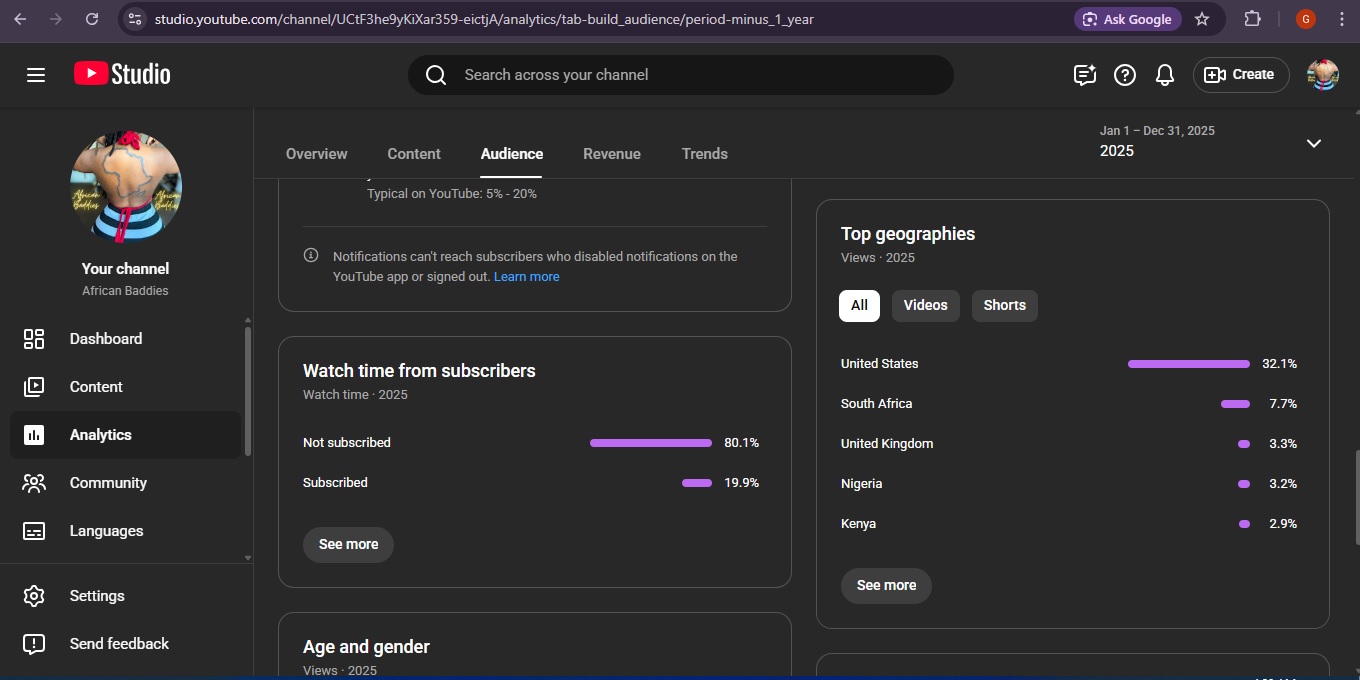Screen dimensions: 1360x680
Task: Open the notifications bell
Action: 1164,75
